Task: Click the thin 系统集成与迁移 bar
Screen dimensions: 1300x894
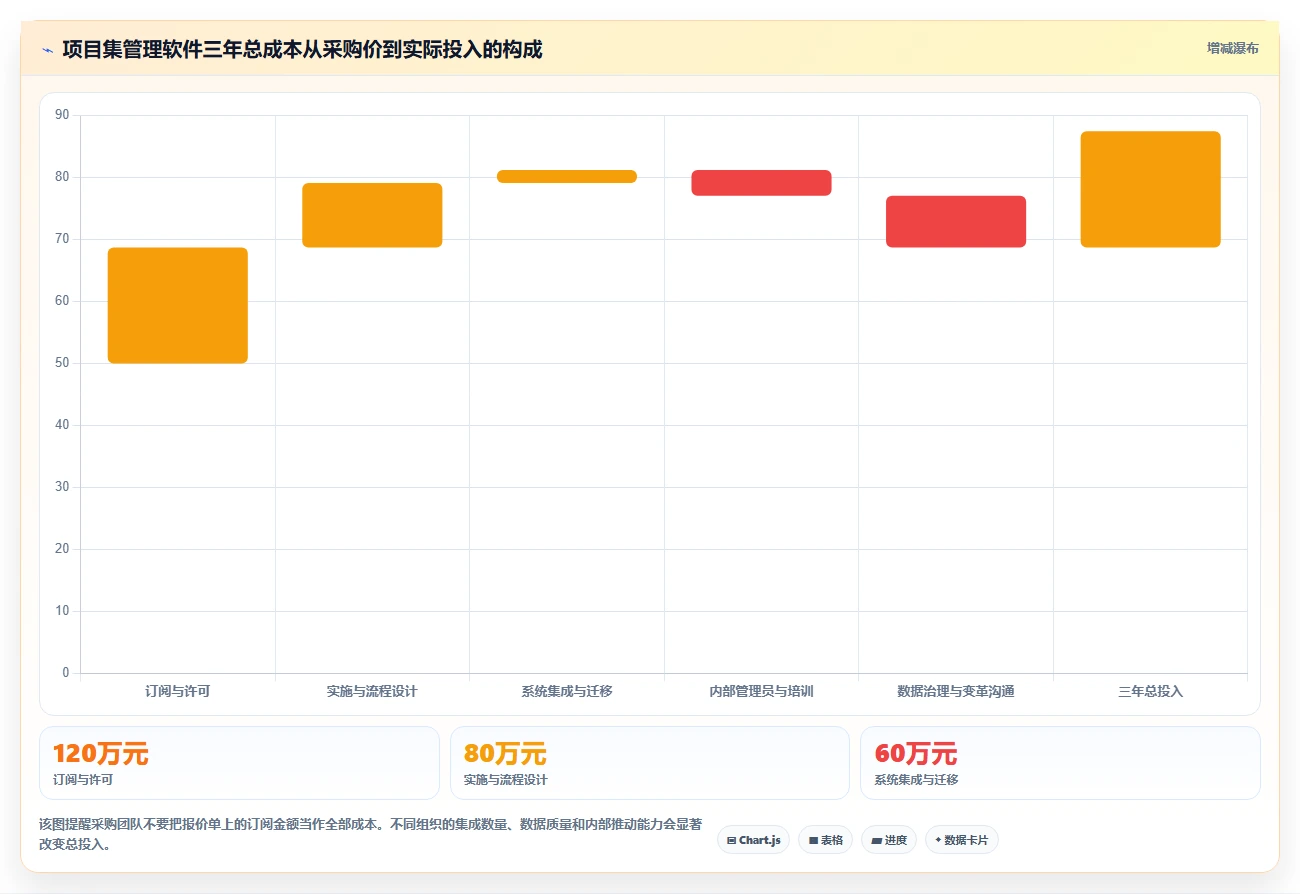Action: [567, 176]
